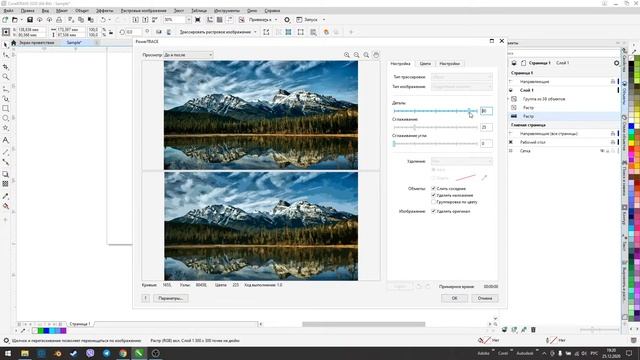Open the Просмотр preview mode dropdown
This screenshot has width=640, height=360.
tap(188, 55)
